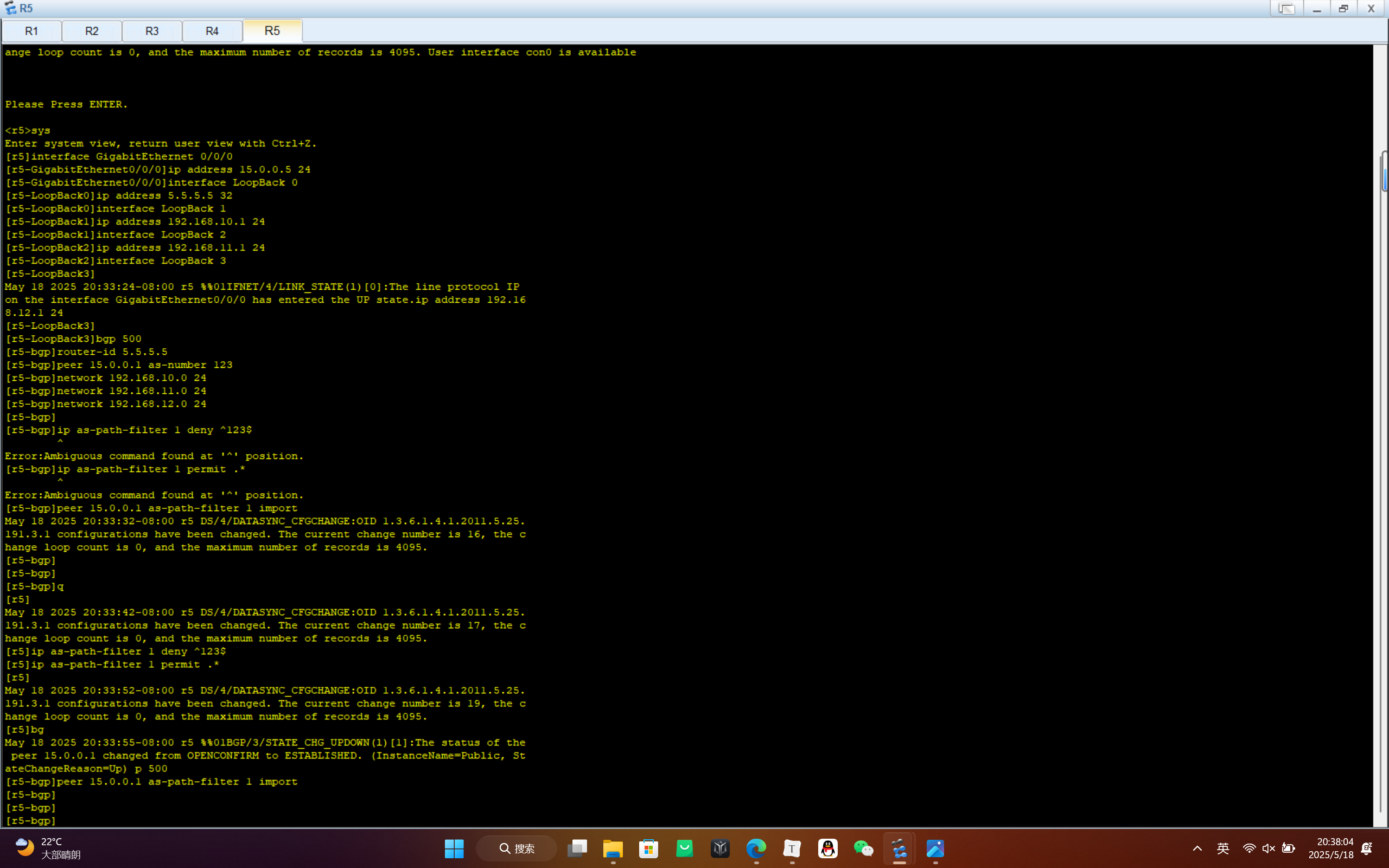Screen dimensions: 1389x868
Task: Switch to the R2 tab
Action: pyautogui.click(x=92, y=31)
